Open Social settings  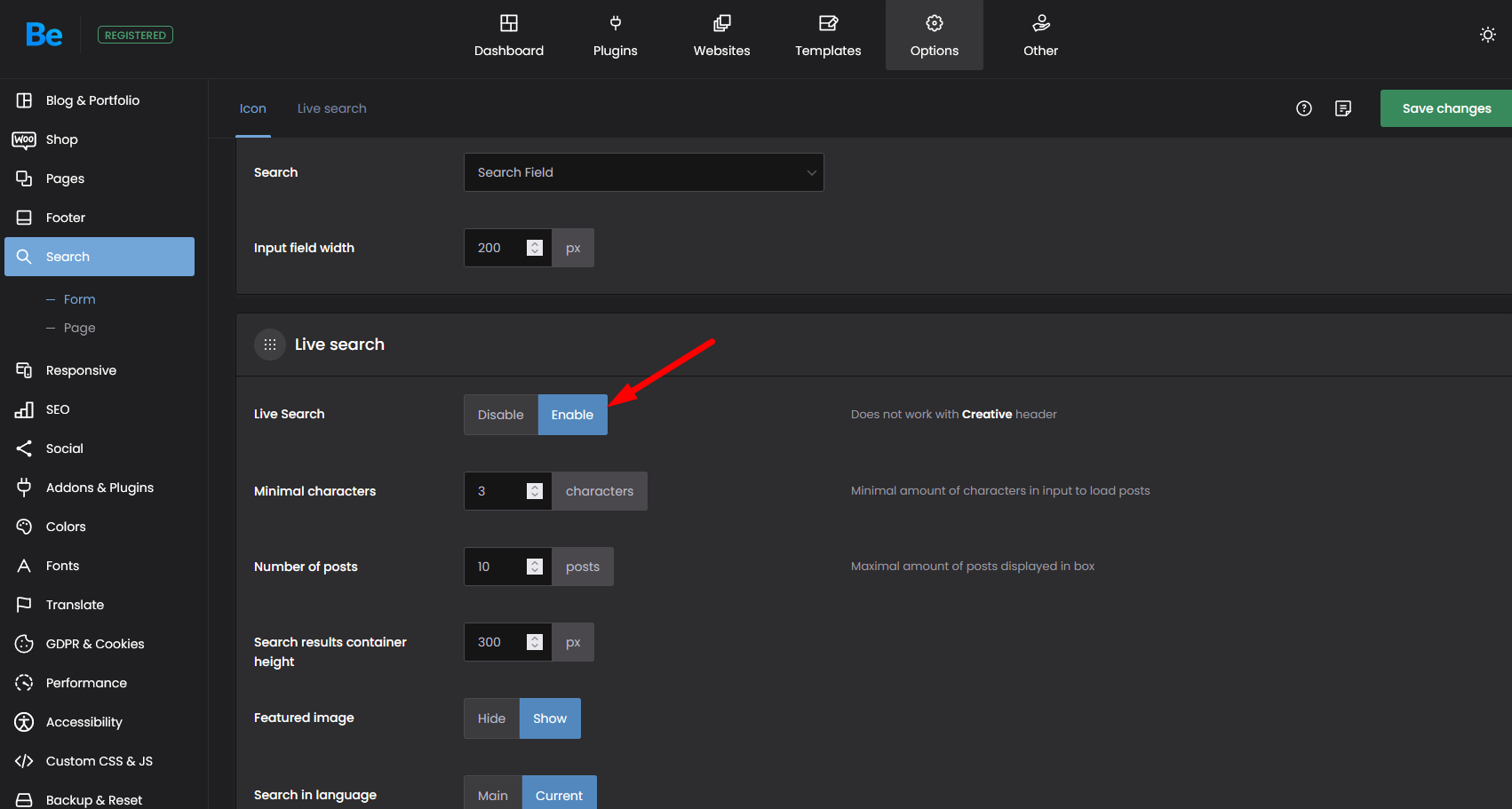[x=99, y=448]
